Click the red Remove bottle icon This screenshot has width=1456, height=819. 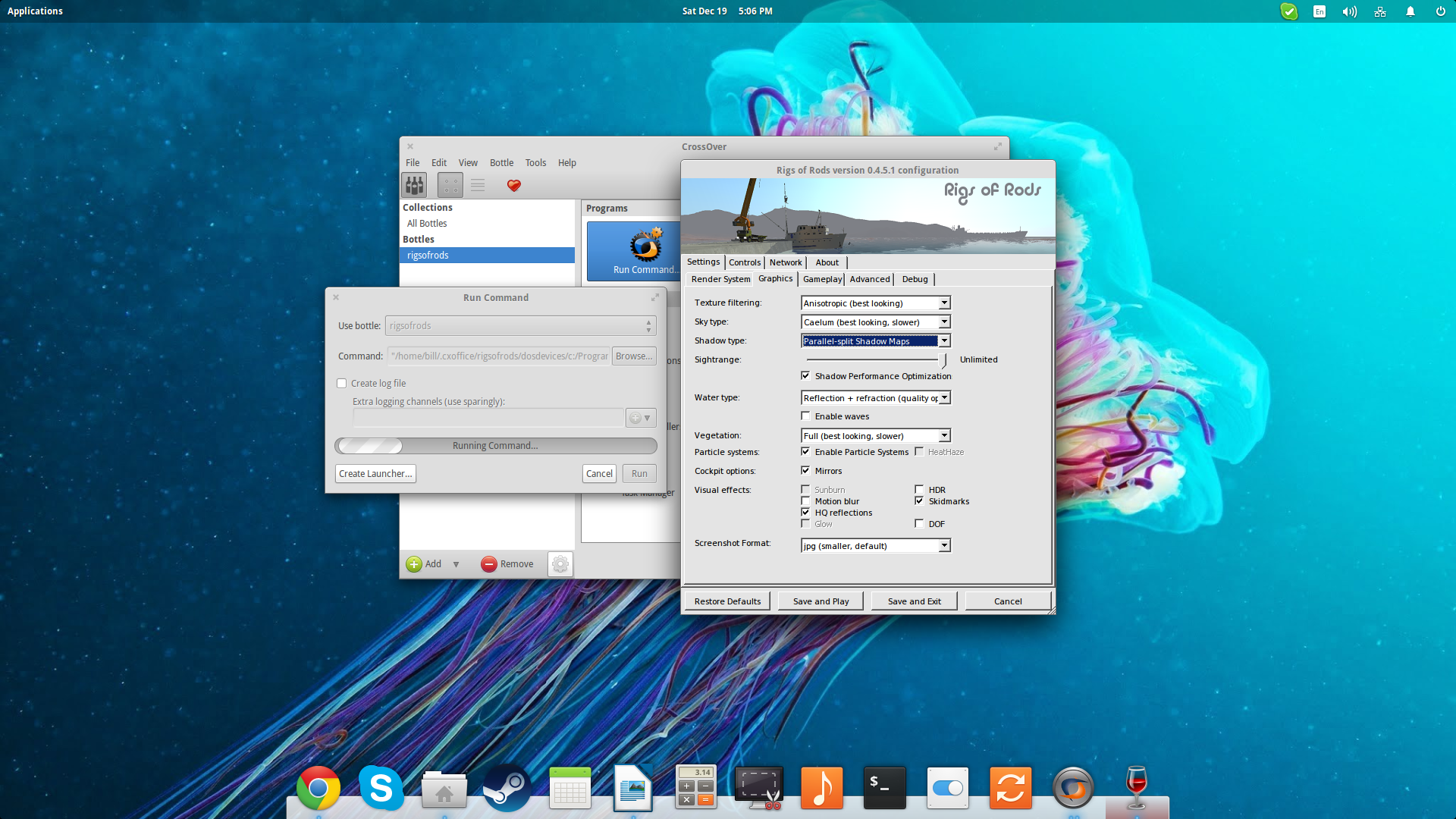pyautogui.click(x=489, y=564)
